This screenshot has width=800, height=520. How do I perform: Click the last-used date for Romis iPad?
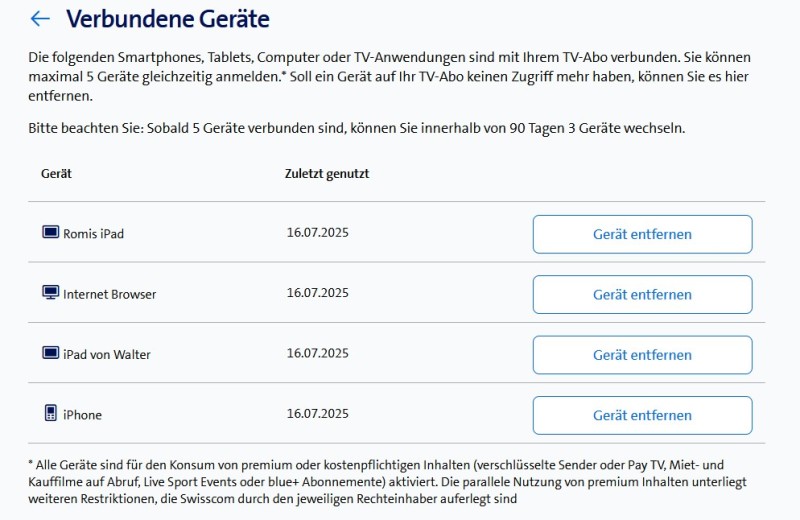pyautogui.click(x=317, y=233)
